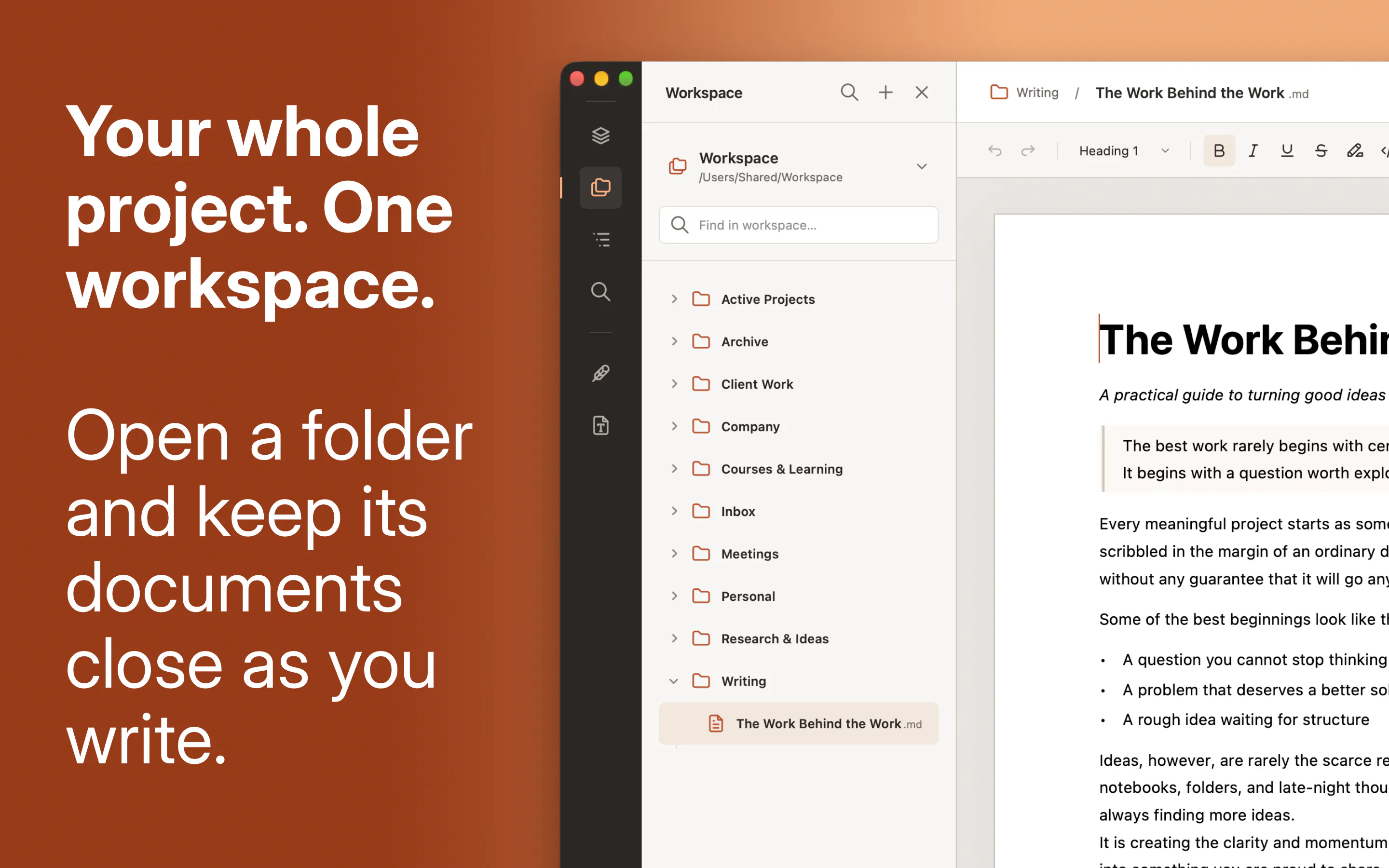Click the plus icon to add item
The height and width of the screenshot is (868, 1389).
coord(885,93)
